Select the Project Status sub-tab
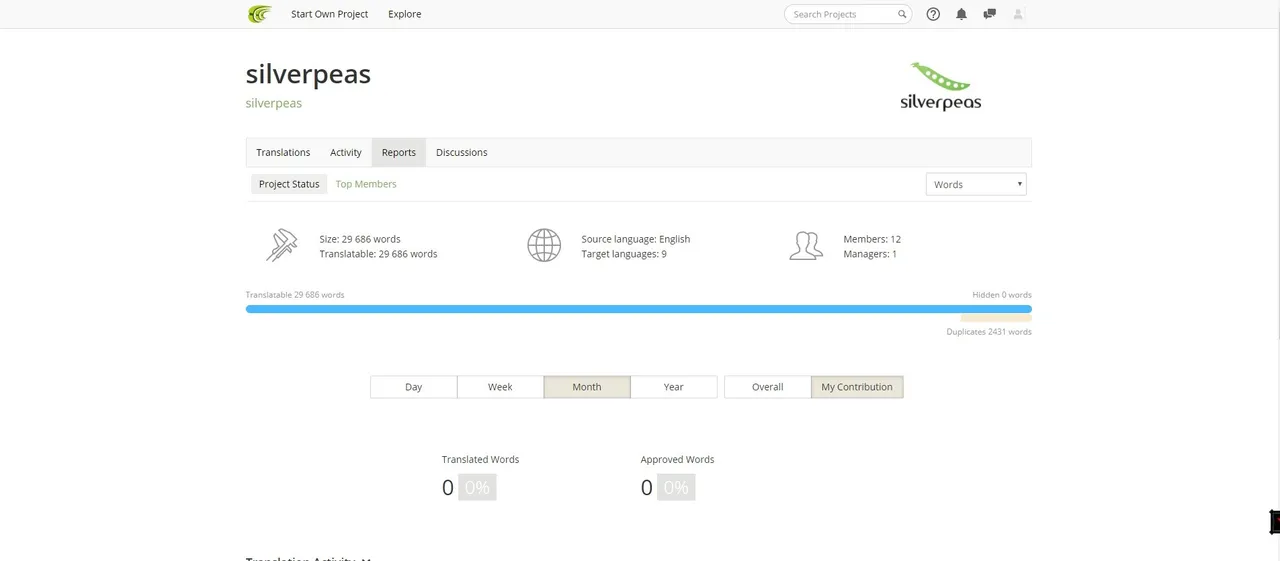This screenshot has width=1280, height=561. tap(289, 184)
